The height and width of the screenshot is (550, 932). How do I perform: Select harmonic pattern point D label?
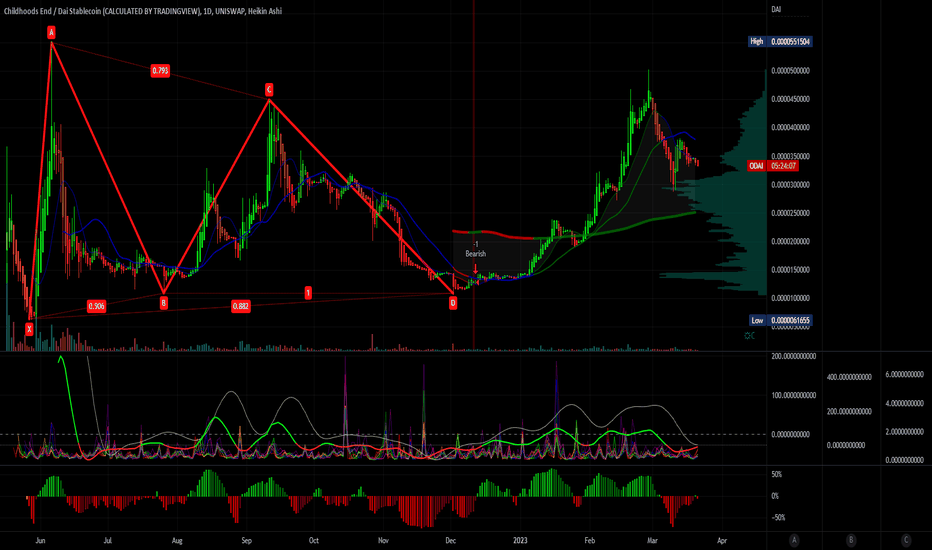tap(453, 303)
